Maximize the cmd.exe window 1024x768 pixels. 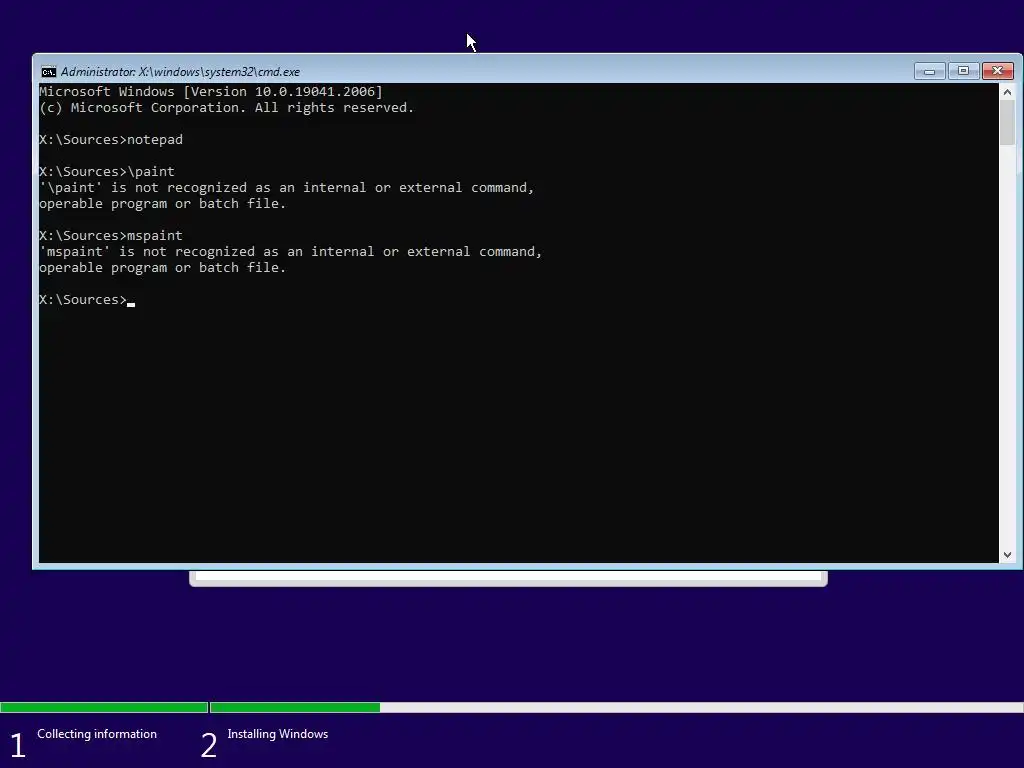(x=963, y=71)
